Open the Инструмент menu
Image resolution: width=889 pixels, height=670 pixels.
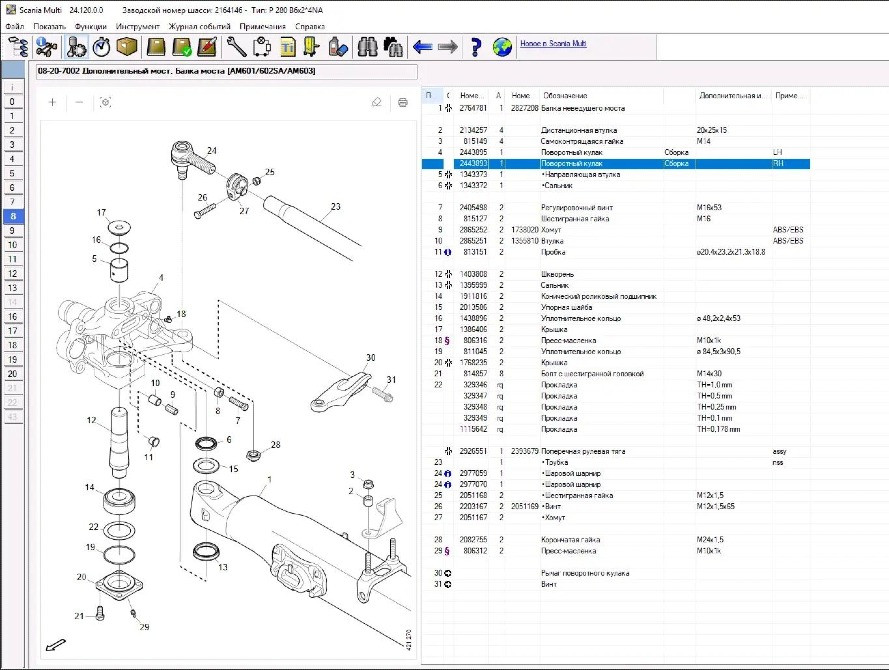click(138, 26)
